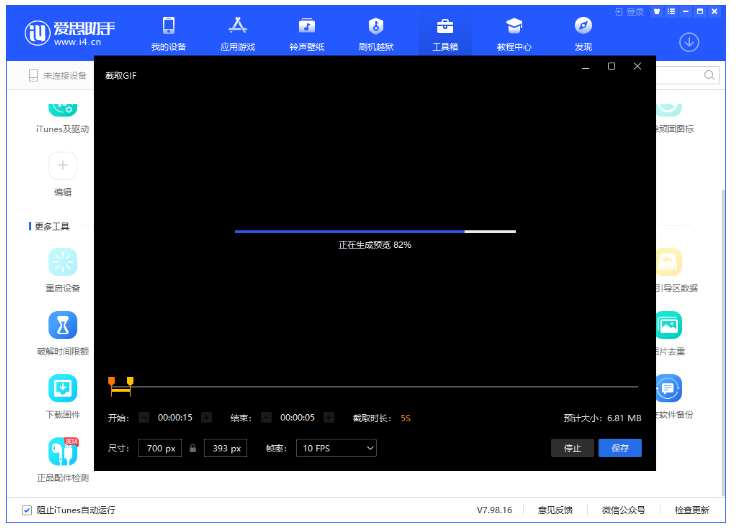Click the 更多工具 section heading

tap(52, 226)
